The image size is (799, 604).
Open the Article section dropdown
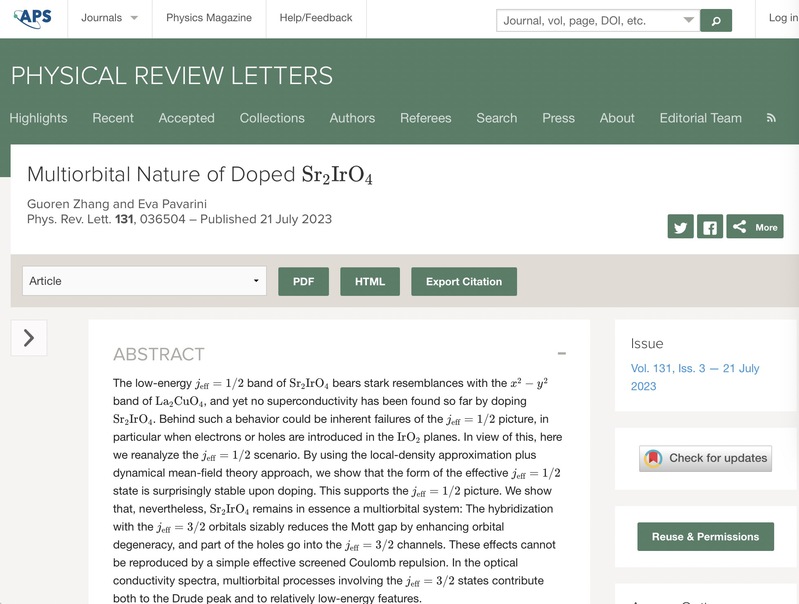coord(144,281)
